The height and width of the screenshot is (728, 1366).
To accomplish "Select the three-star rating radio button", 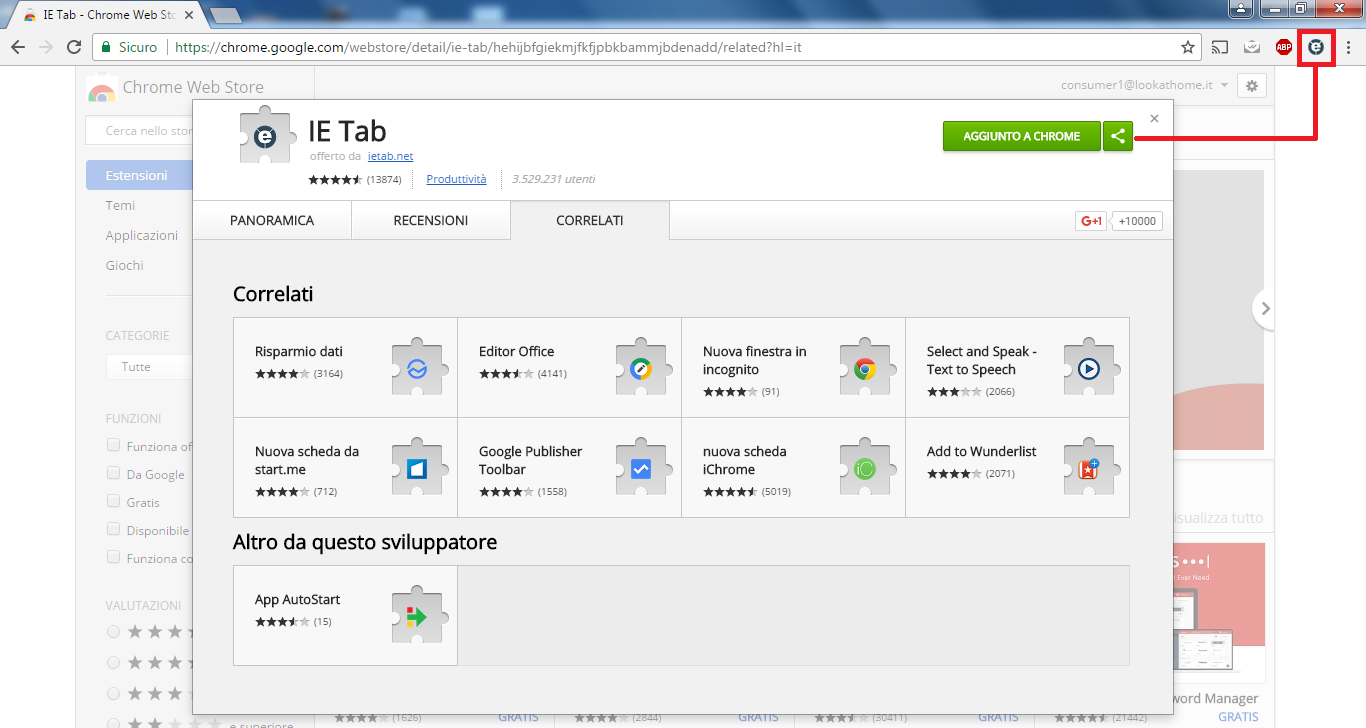I will [x=113, y=693].
